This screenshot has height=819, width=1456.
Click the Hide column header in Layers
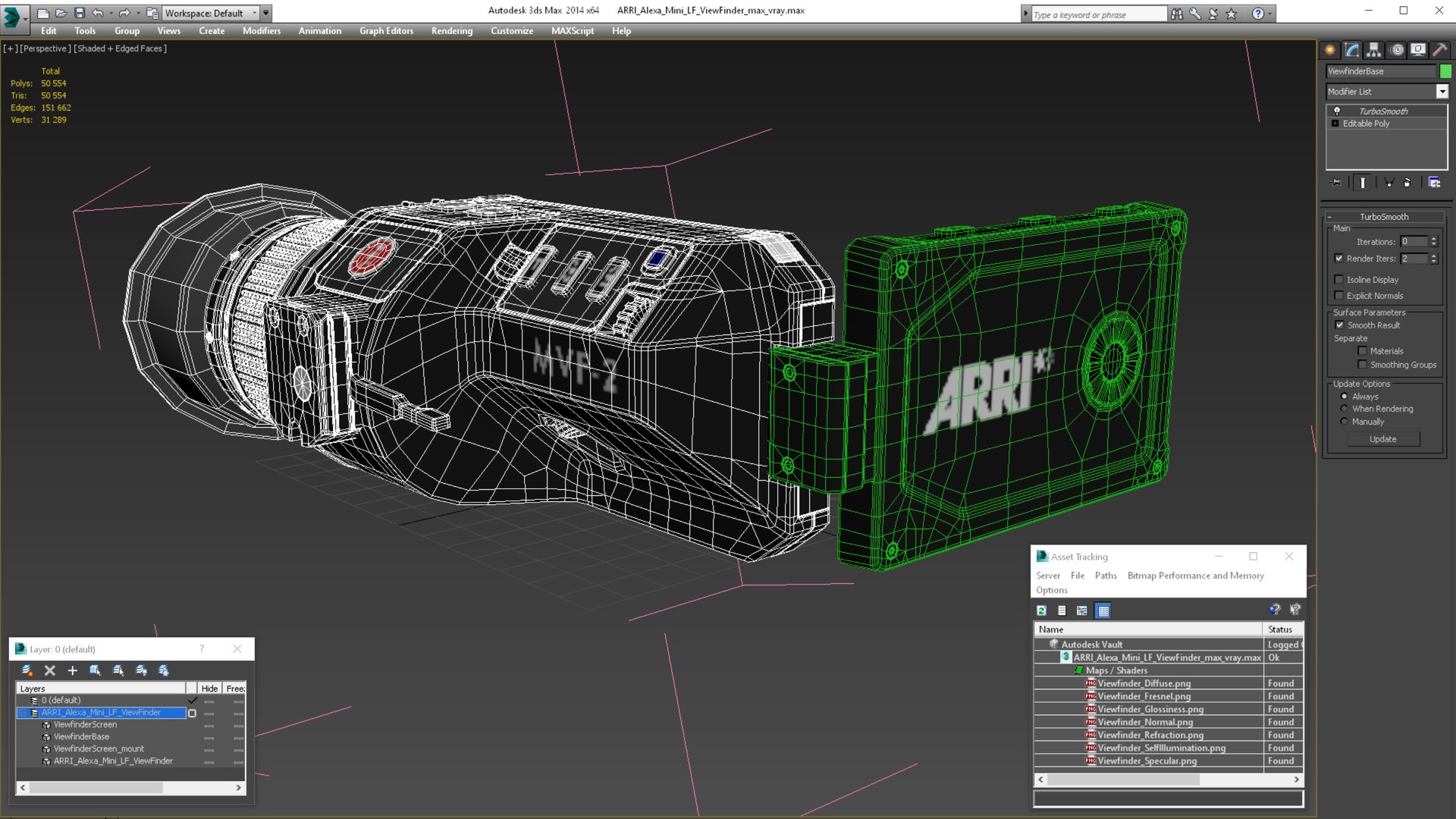(x=209, y=689)
